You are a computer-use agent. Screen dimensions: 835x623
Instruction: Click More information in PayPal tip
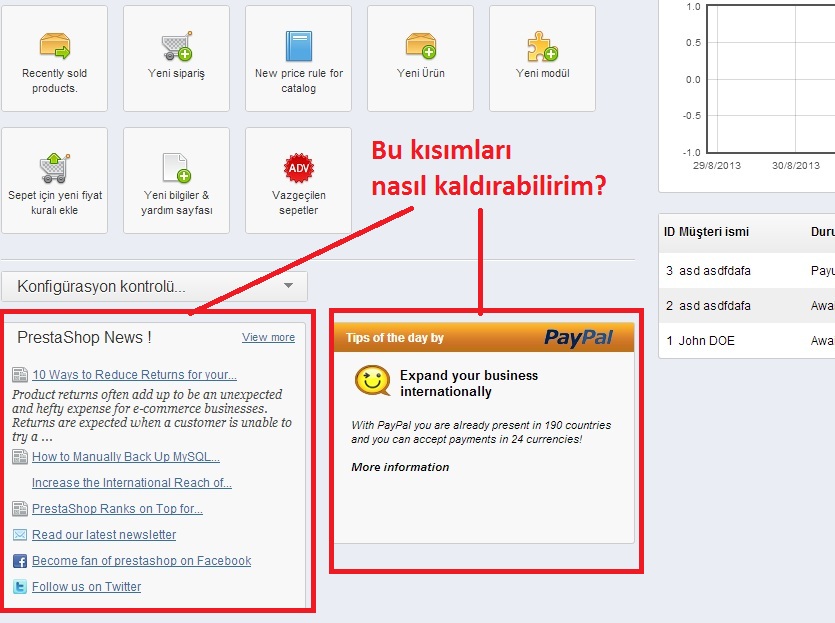(x=400, y=467)
